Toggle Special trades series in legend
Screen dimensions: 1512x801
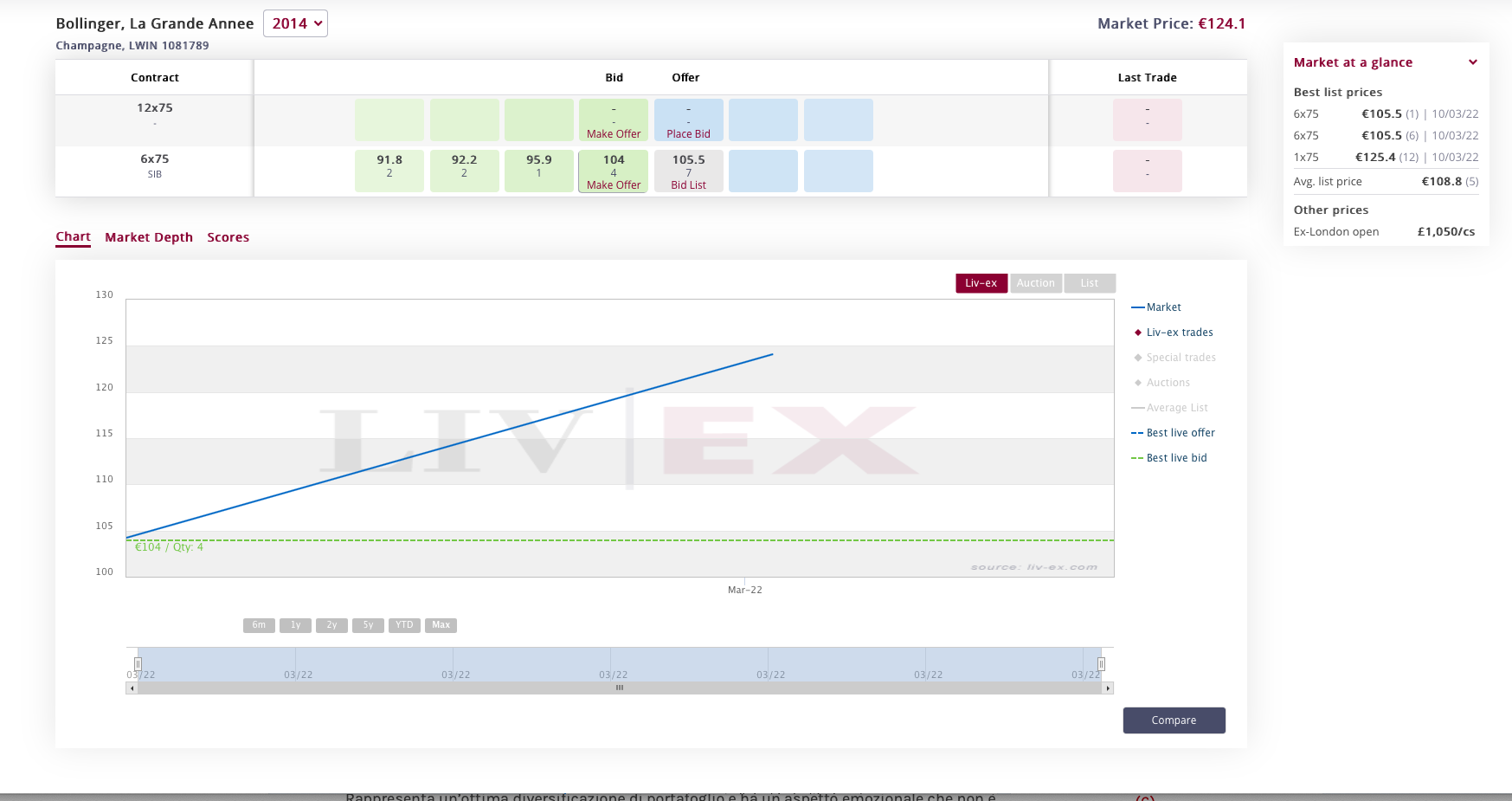click(x=1174, y=358)
